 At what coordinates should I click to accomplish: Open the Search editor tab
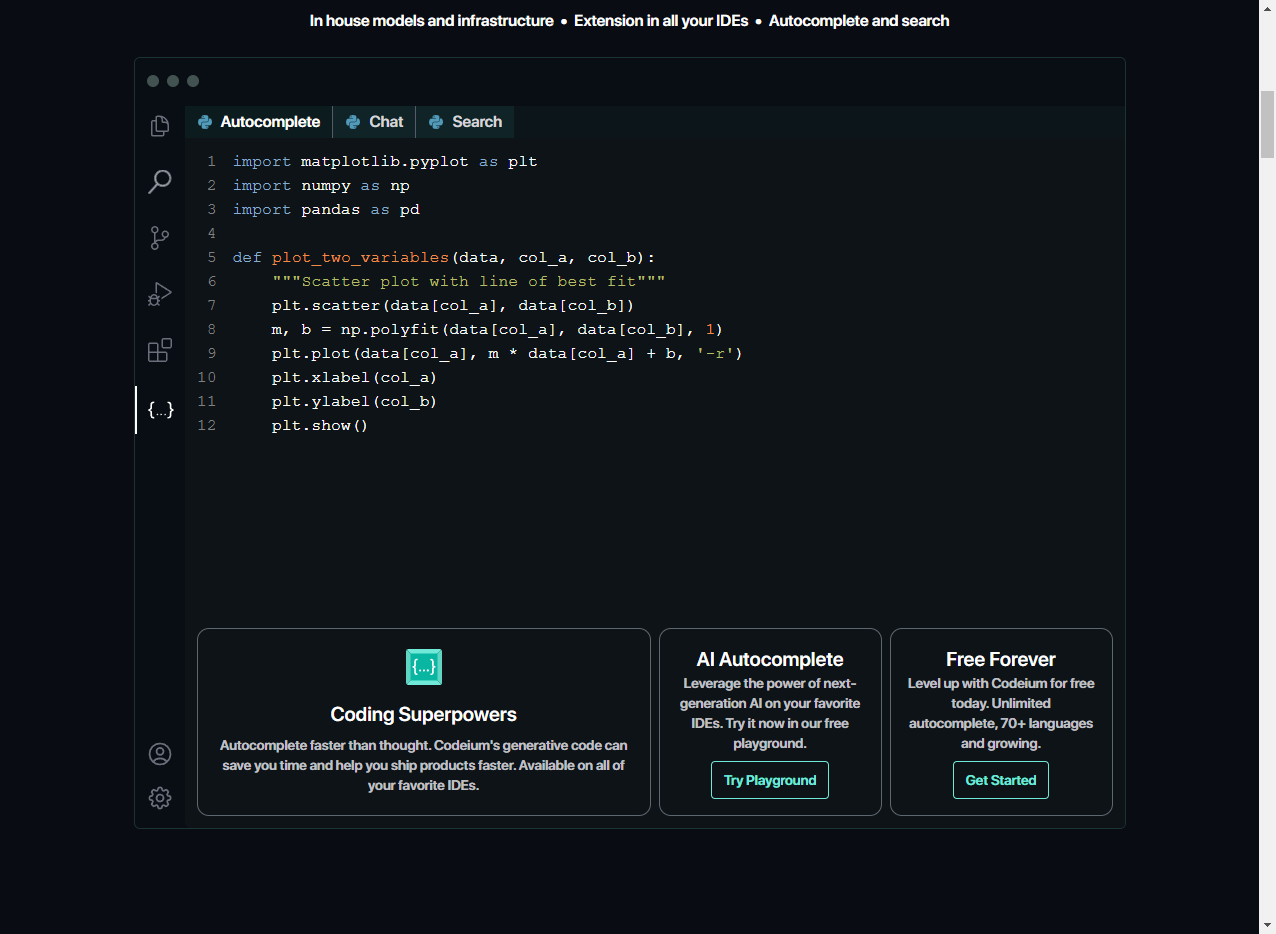(465, 122)
